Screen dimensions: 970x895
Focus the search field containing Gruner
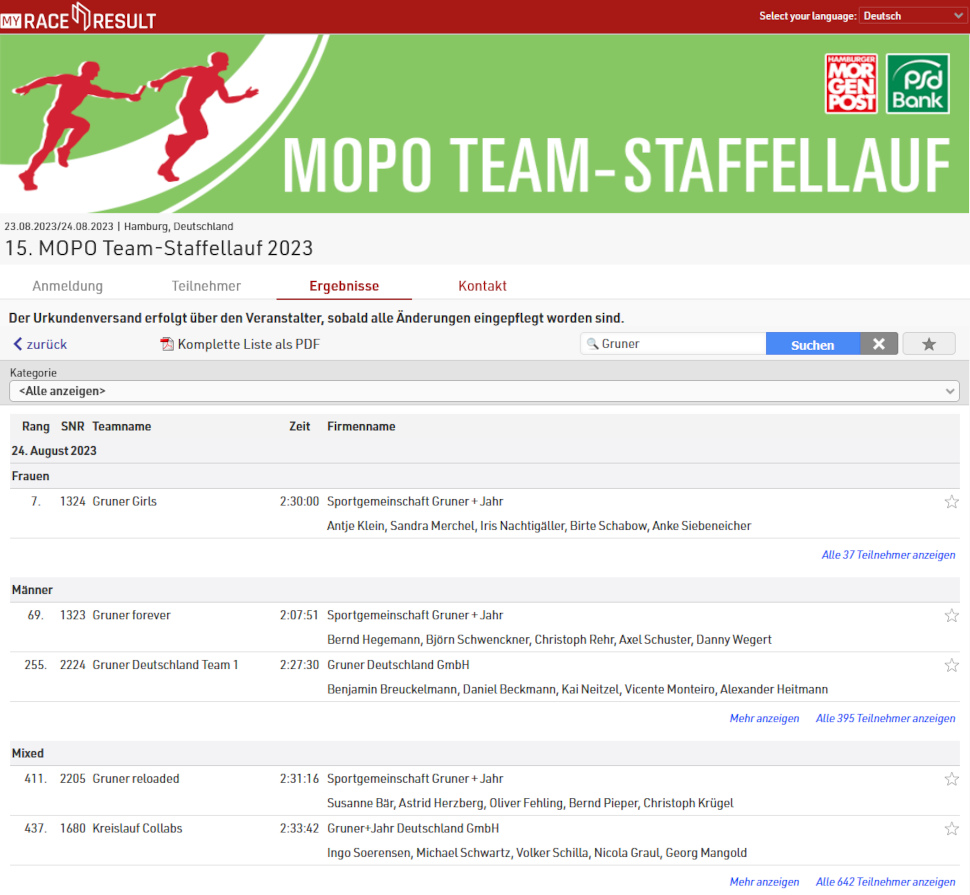[x=673, y=344]
